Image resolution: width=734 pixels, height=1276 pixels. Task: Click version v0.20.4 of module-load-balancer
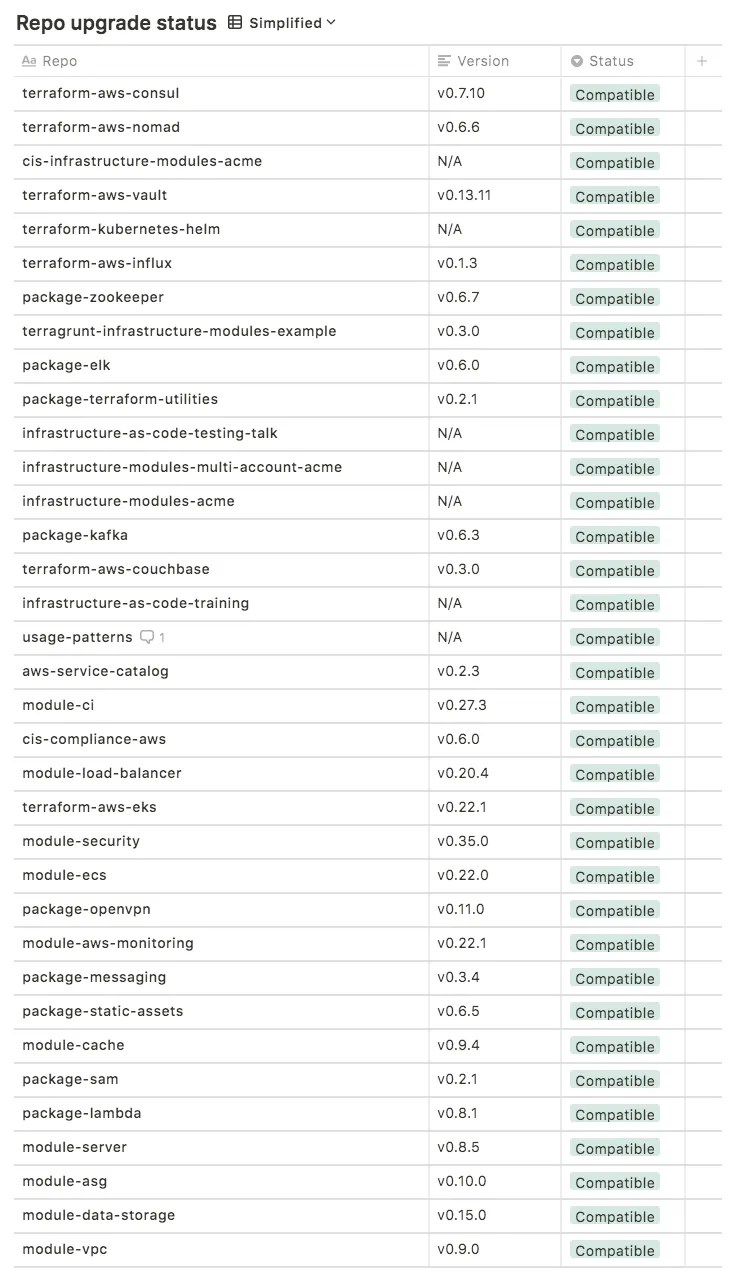coord(463,773)
